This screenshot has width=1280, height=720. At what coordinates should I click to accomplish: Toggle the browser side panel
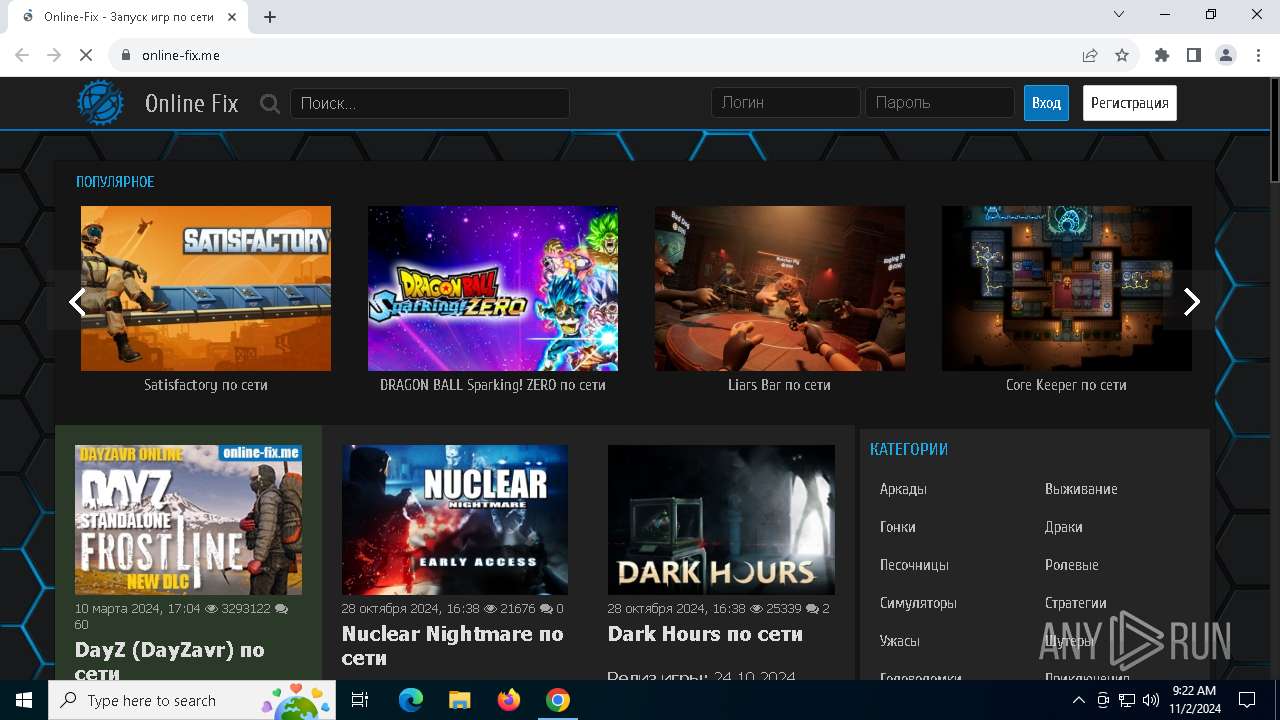(1194, 55)
